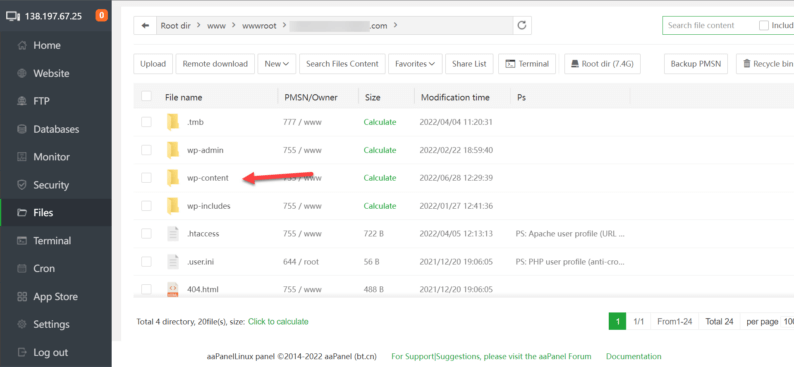
Task: Click the wp-admin folder icon
Action: [x=173, y=150]
